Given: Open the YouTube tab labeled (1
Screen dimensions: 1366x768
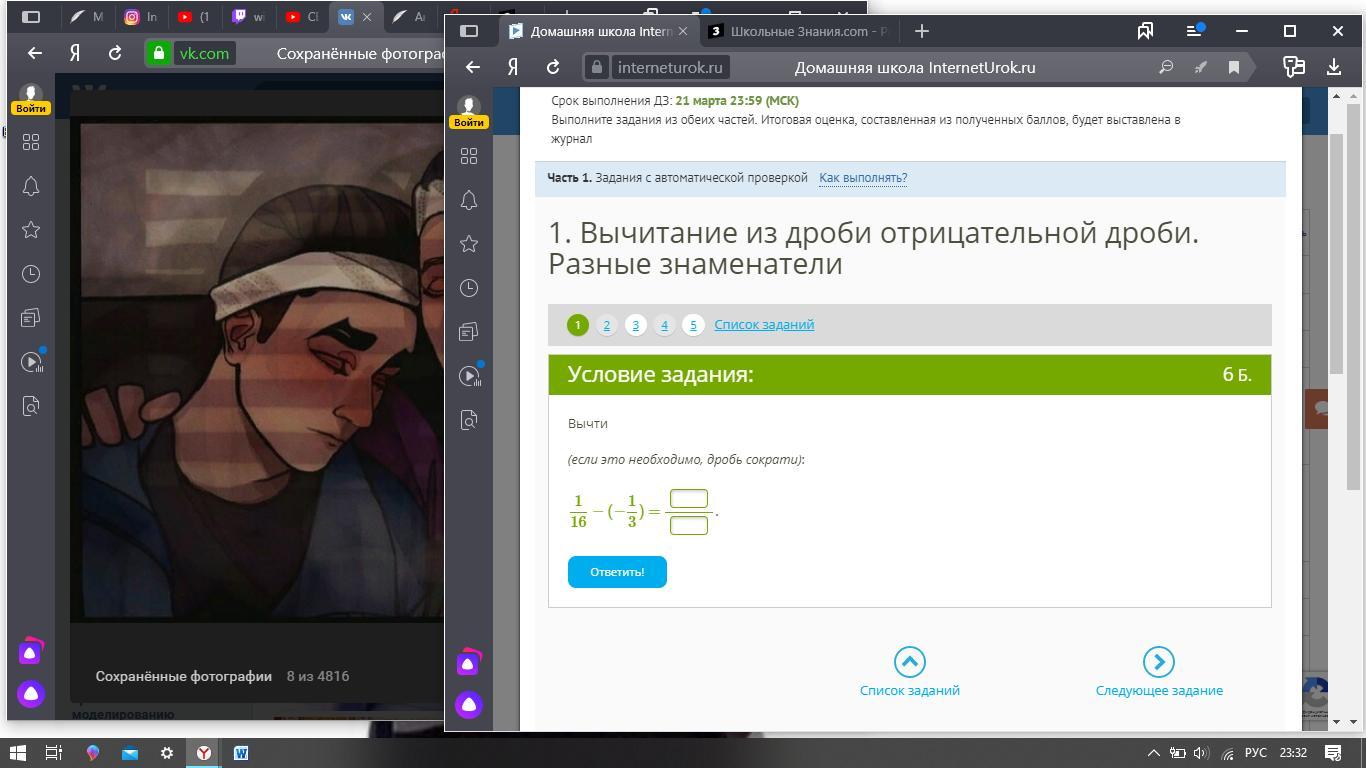Looking at the screenshot, I should point(195,17).
